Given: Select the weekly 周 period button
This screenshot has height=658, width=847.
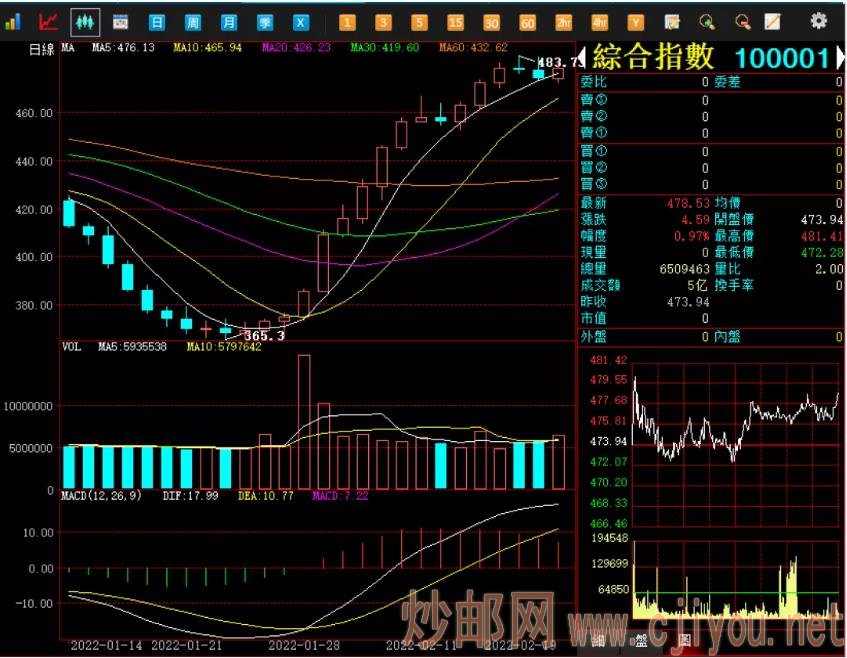Looking at the screenshot, I should tap(193, 21).
